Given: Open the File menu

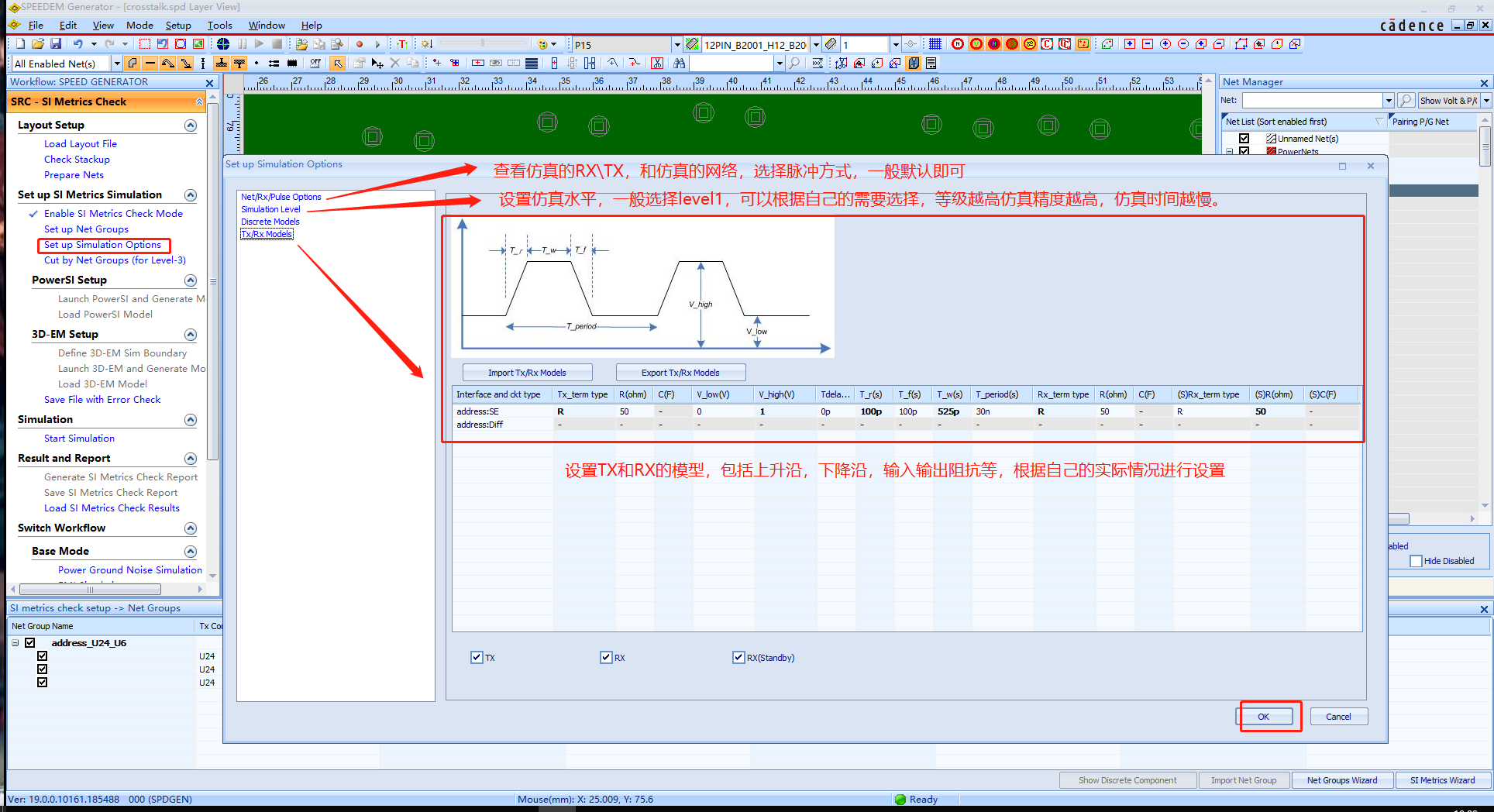Looking at the screenshot, I should tap(36, 26).
